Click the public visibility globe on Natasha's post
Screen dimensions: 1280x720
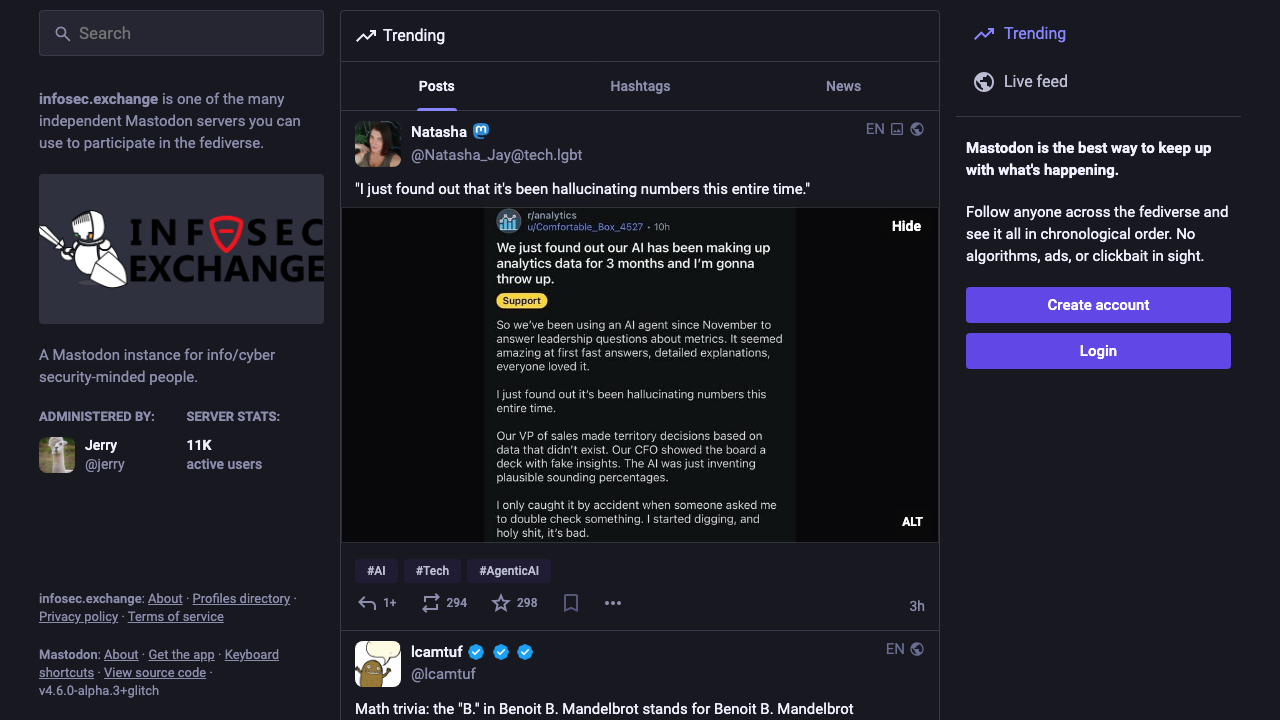[917, 129]
